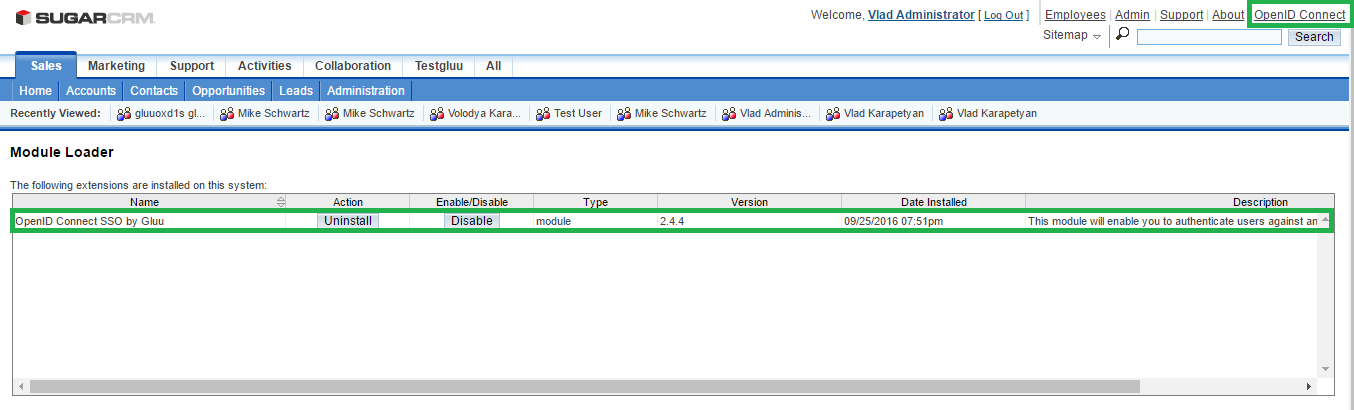
Task: Switch to the Marketing tab
Action: pos(116,66)
